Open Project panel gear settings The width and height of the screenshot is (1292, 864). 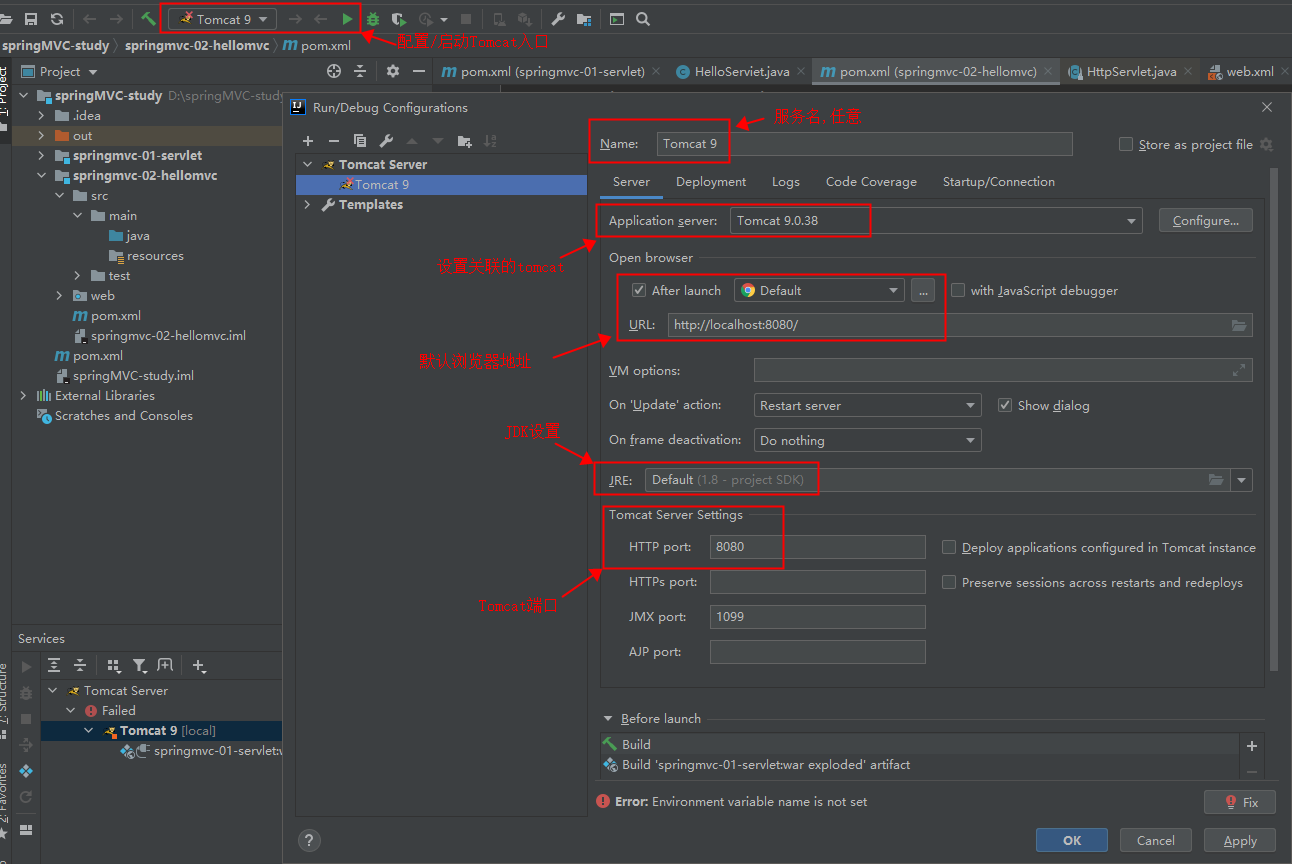(393, 71)
